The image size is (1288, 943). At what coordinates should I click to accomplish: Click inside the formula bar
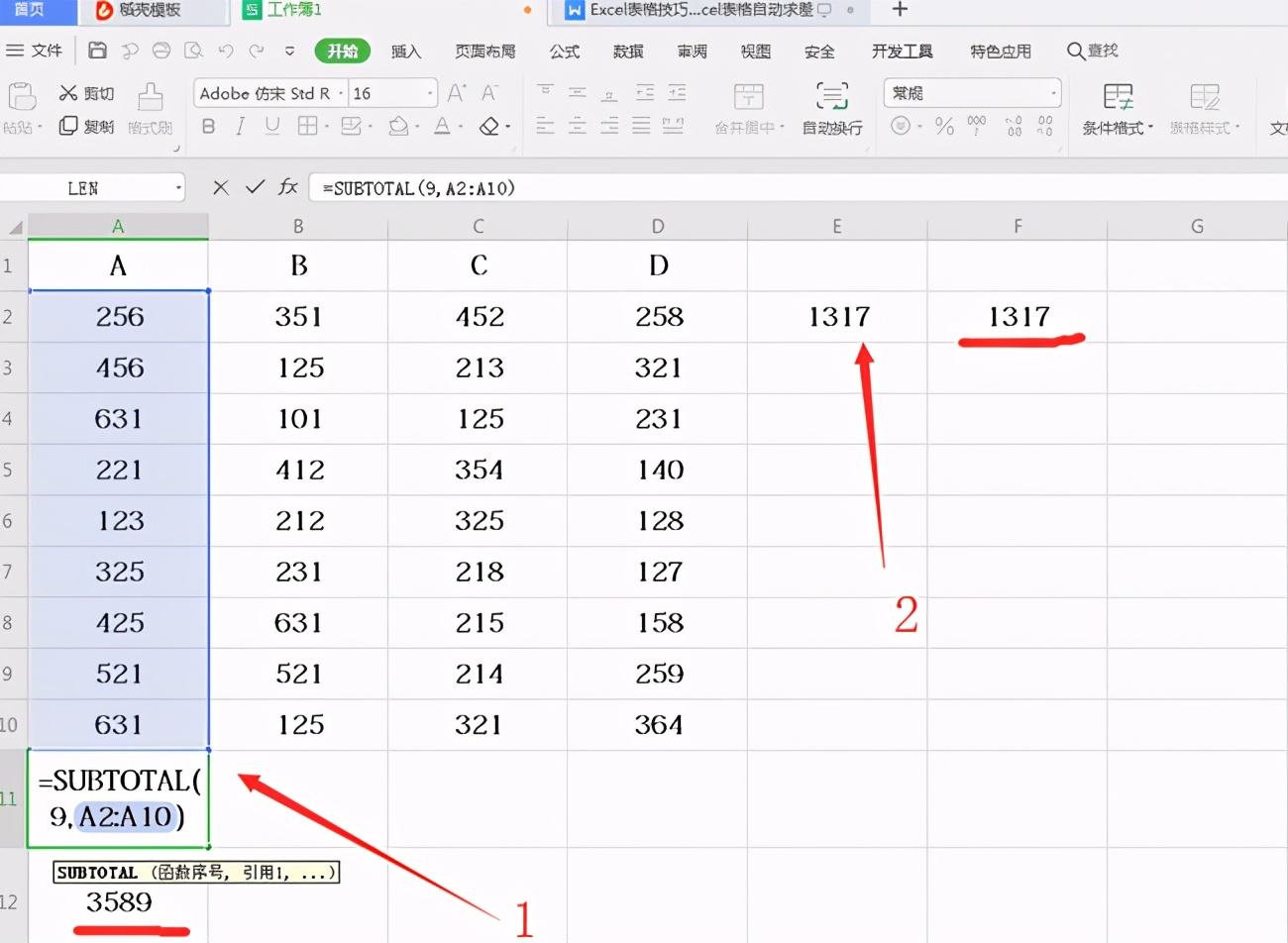click(x=594, y=187)
